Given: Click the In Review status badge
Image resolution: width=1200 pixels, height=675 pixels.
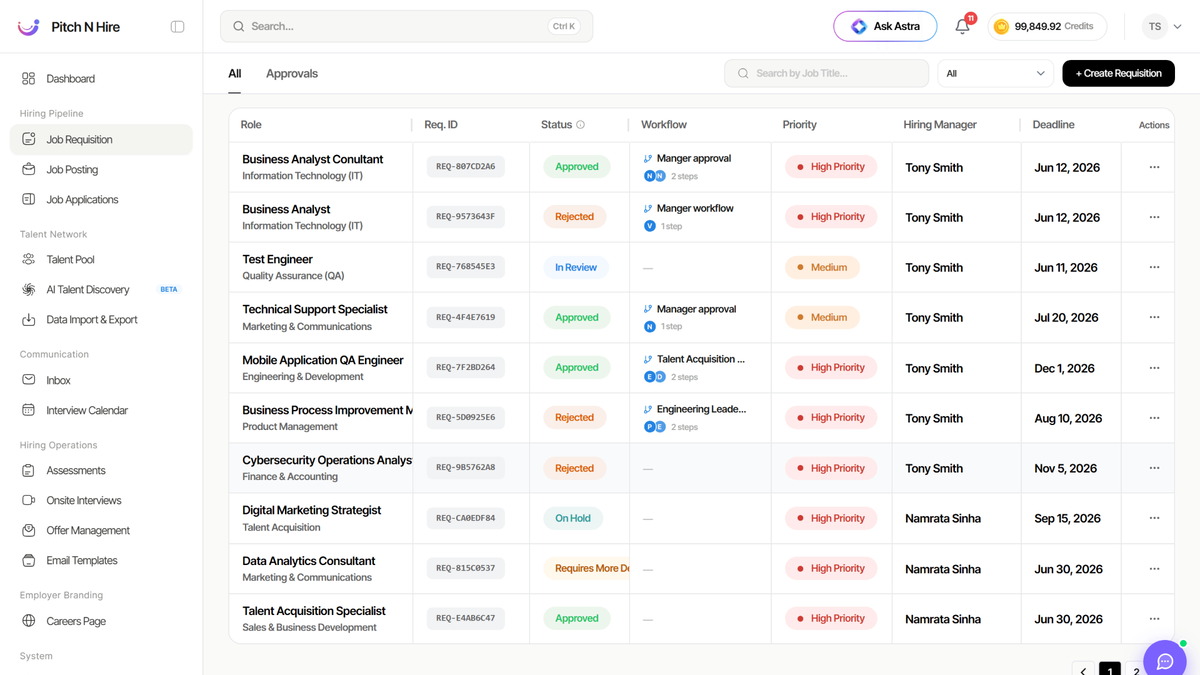Looking at the screenshot, I should pyautogui.click(x=576, y=267).
